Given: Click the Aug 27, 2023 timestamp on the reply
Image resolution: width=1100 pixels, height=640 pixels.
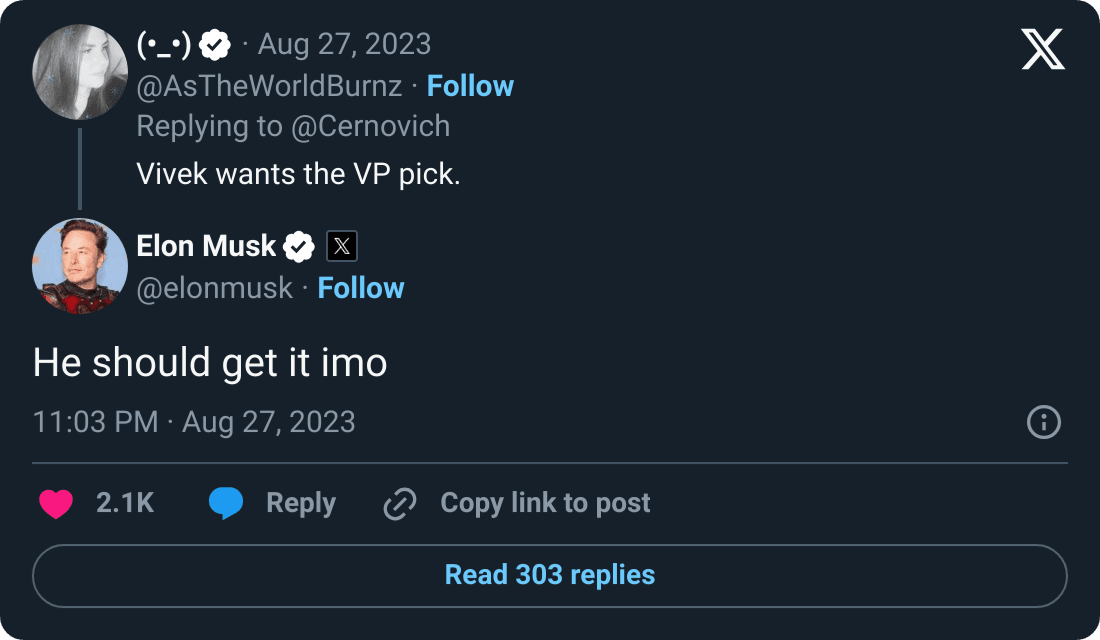Looking at the screenshot, I should [344, 43].
